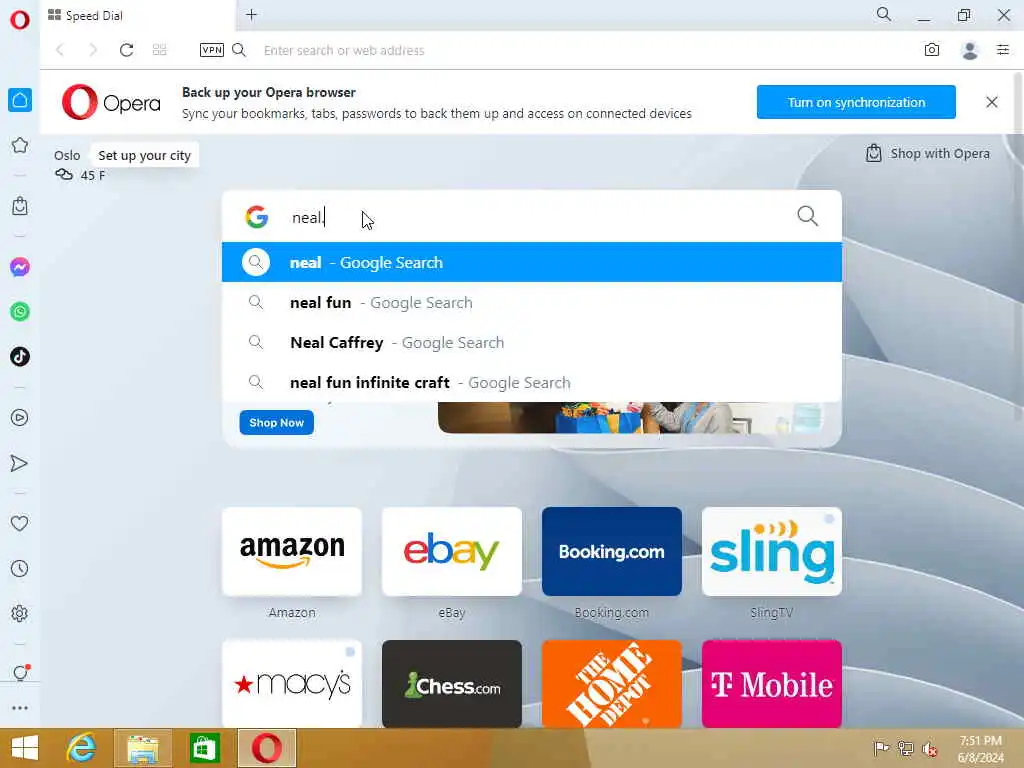
Task: Select 'neal - Google Search' suggestion
Action: 532,263
